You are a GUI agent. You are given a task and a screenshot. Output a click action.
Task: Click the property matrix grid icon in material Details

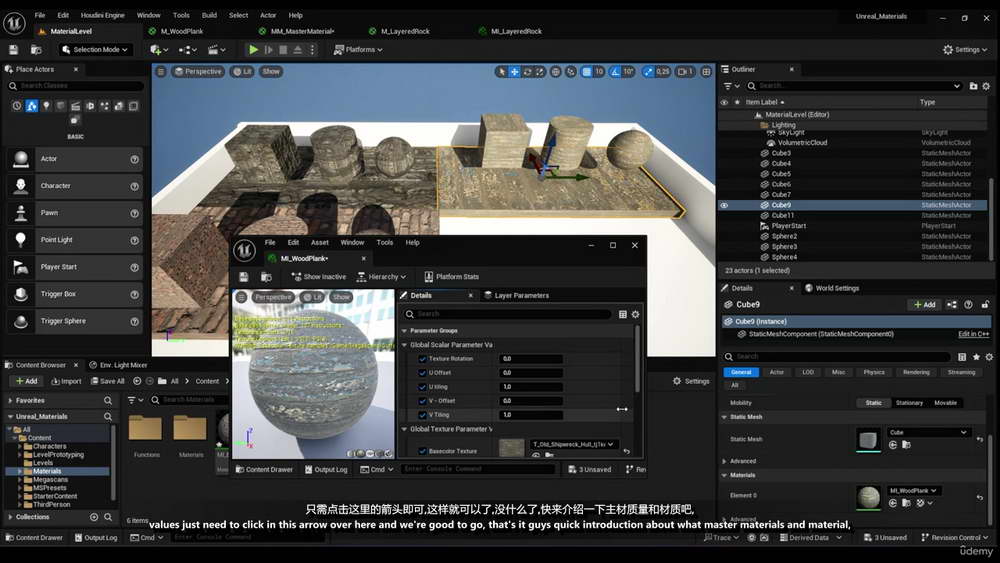pos(622,314)
